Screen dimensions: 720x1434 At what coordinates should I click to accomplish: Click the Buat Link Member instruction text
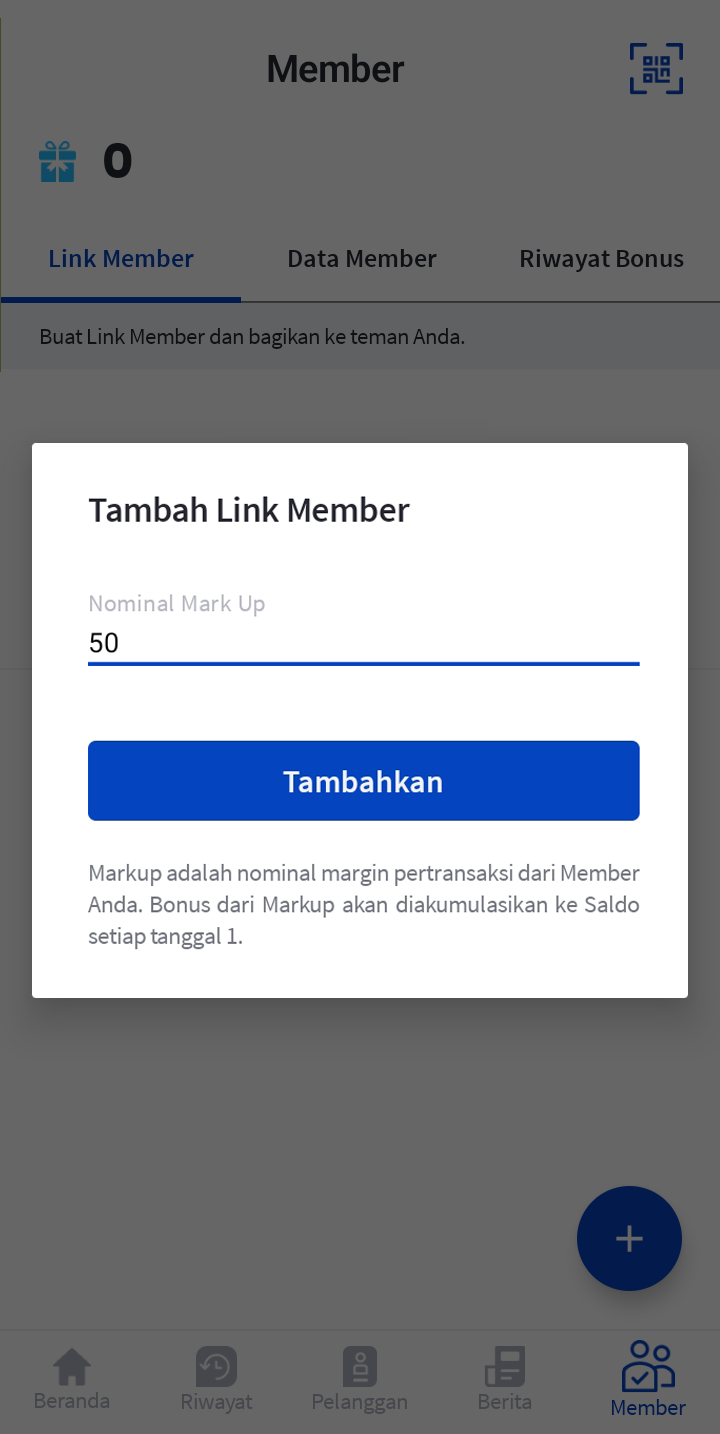point(252,337)
